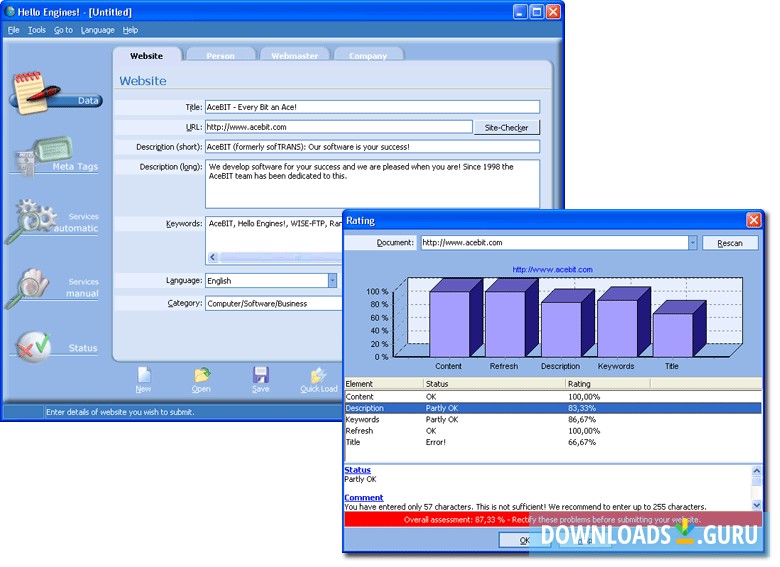Close the Rating dialog
Viewport: 780px width, 567px height.
(x=754, y=220)
